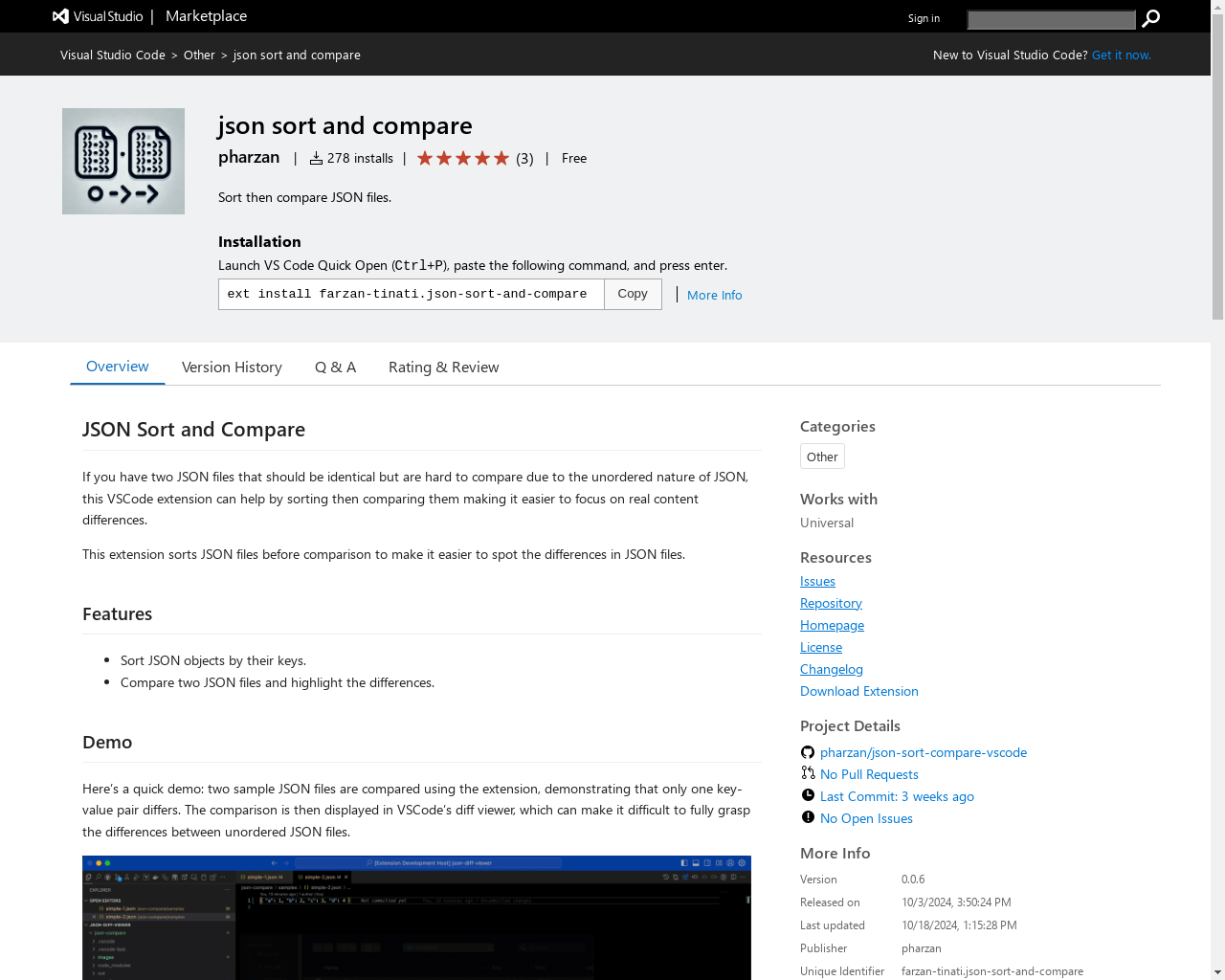
Task: Open the json sort and compare extension icon
Action: [123, 161]
